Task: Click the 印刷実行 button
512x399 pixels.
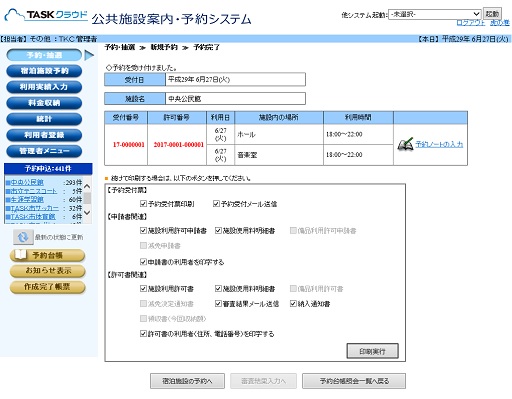Action: [372, 351]
